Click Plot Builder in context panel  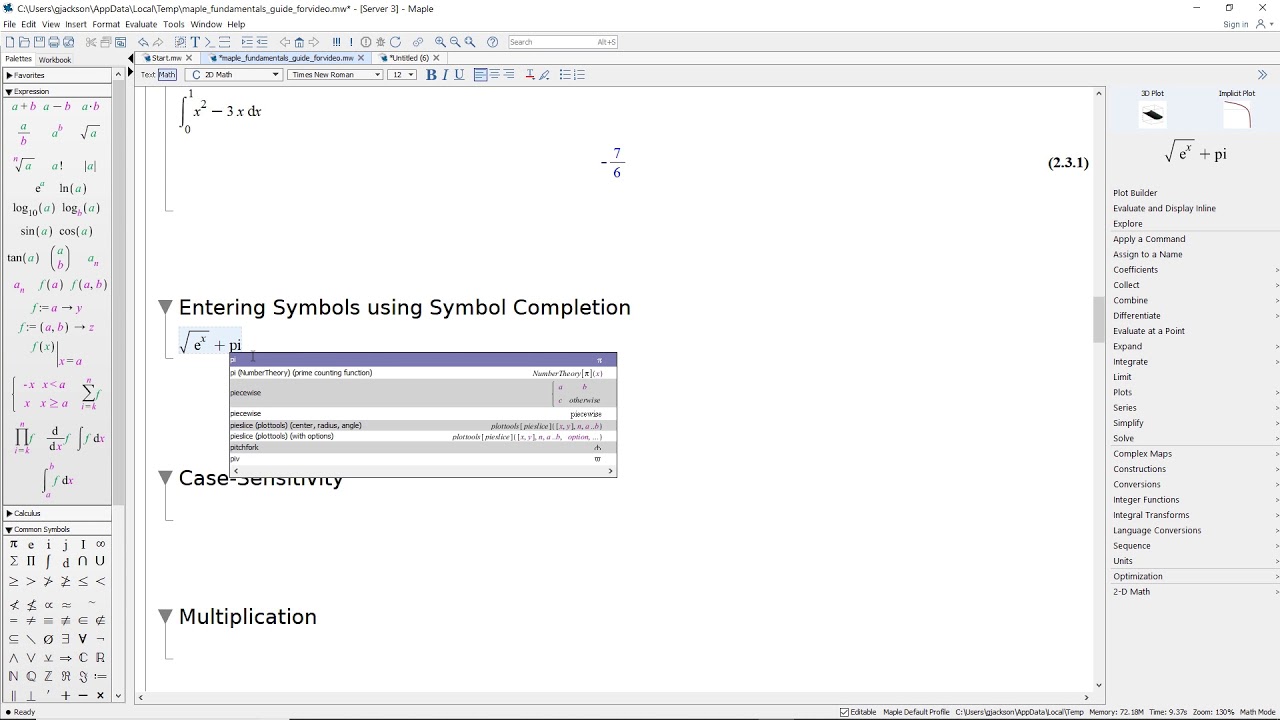tap(1135, 193)
